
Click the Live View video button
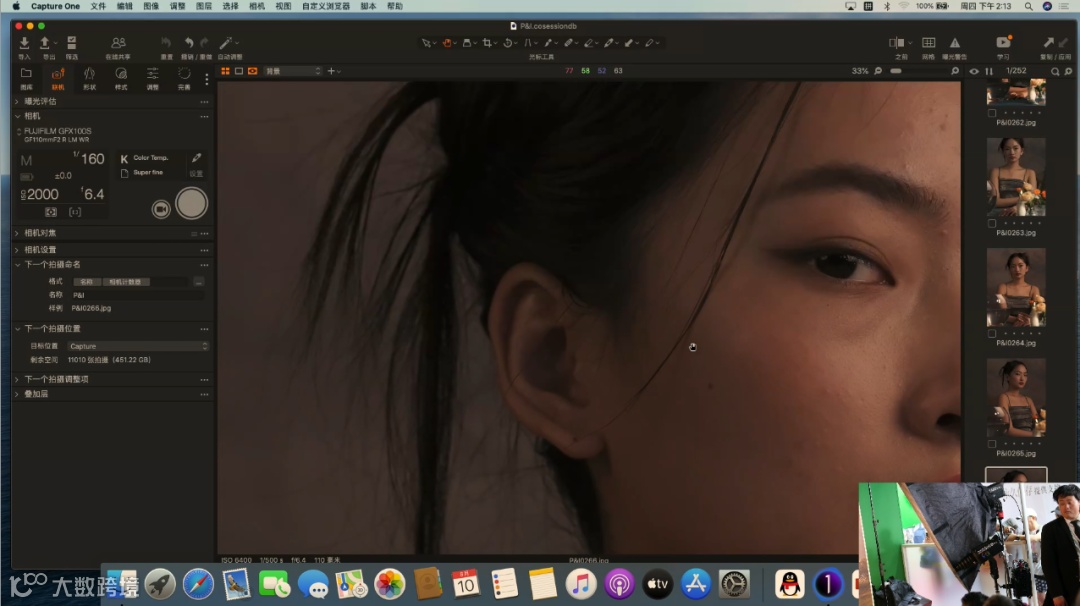(x=161, y=209)
